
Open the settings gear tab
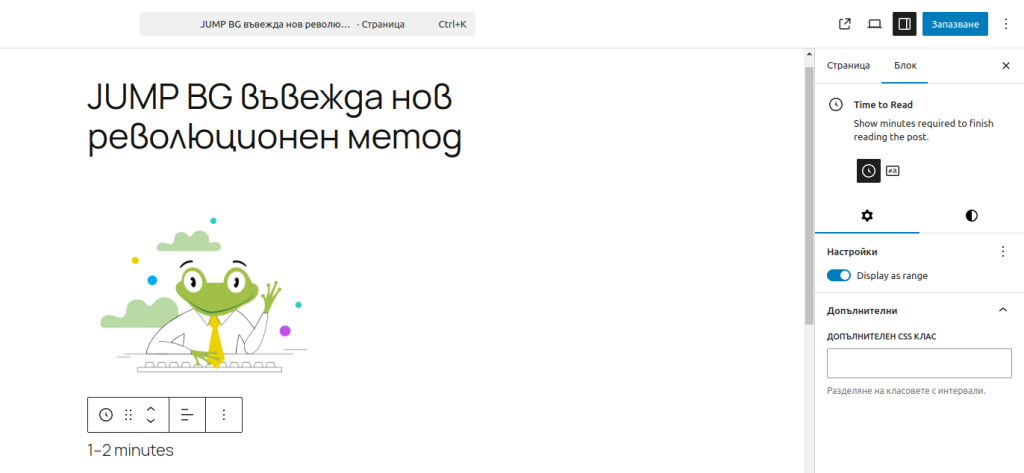pos(867,216)
